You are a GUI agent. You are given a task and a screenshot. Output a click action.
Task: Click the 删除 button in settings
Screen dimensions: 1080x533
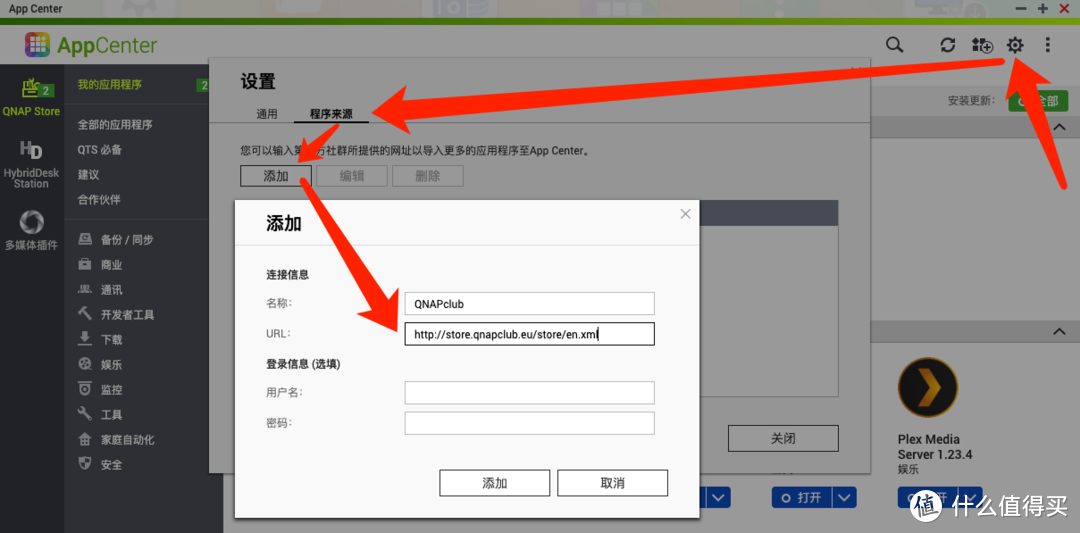tap(428, 176)
